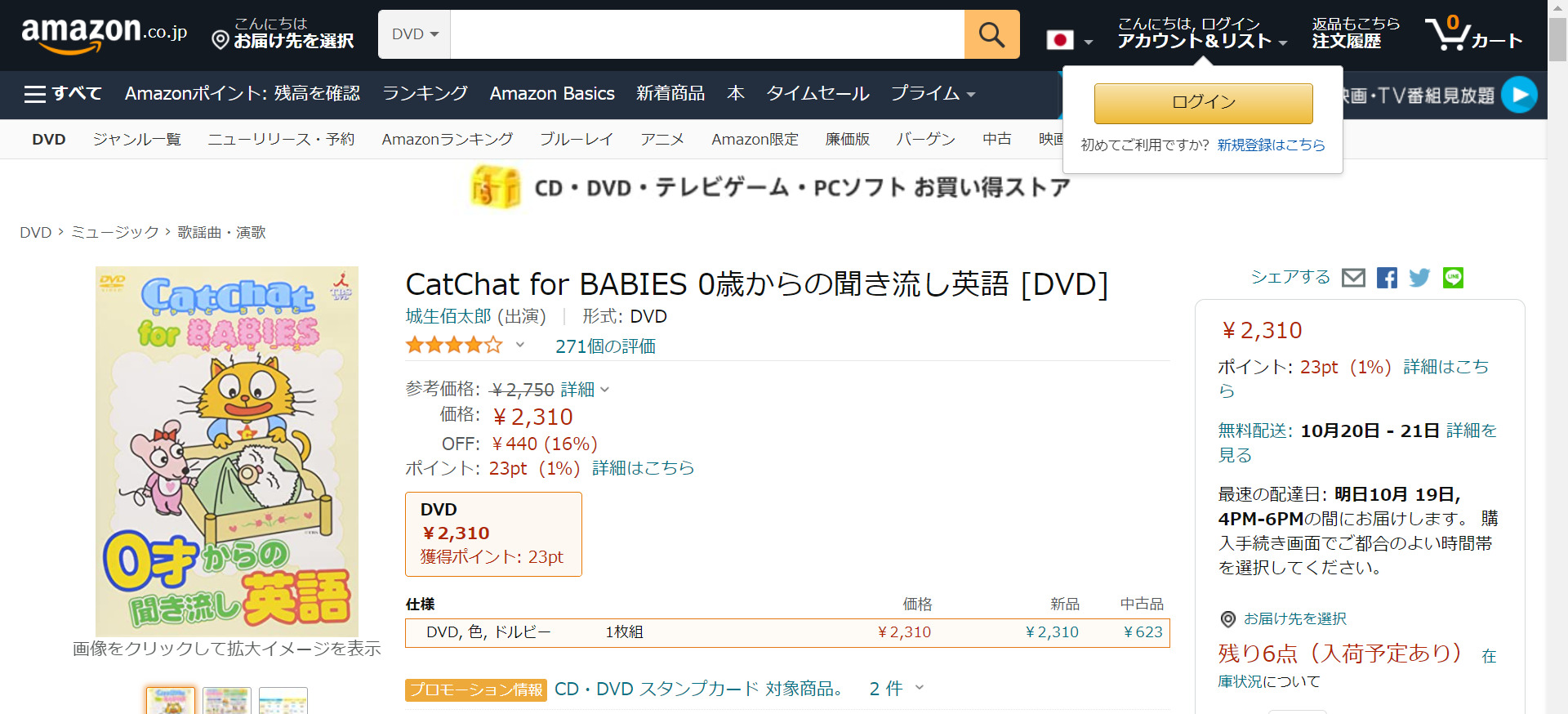
Task: Click the DVD breadcrumb link
Action: (36, 233)
